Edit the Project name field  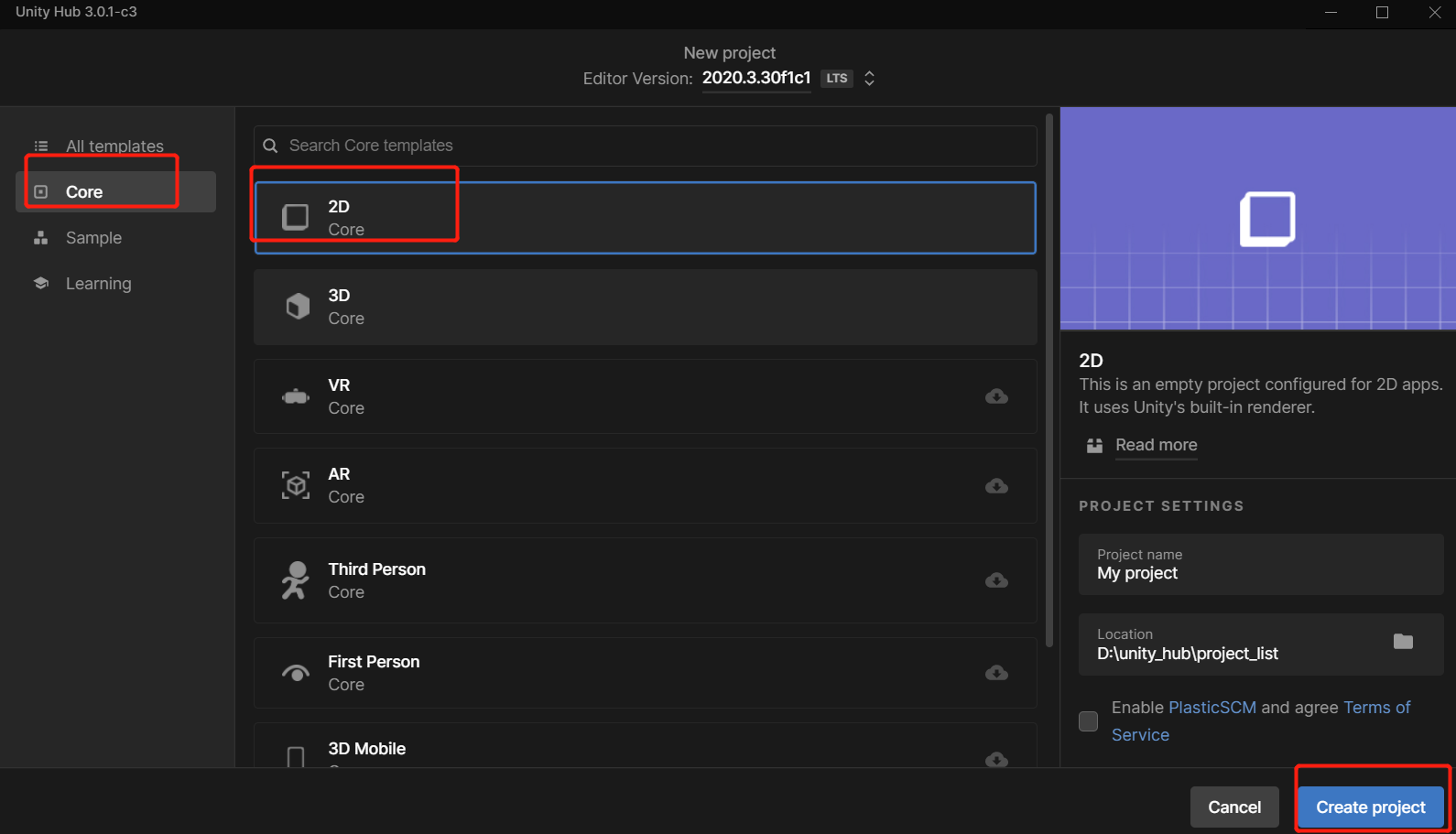click(1261, 565)
